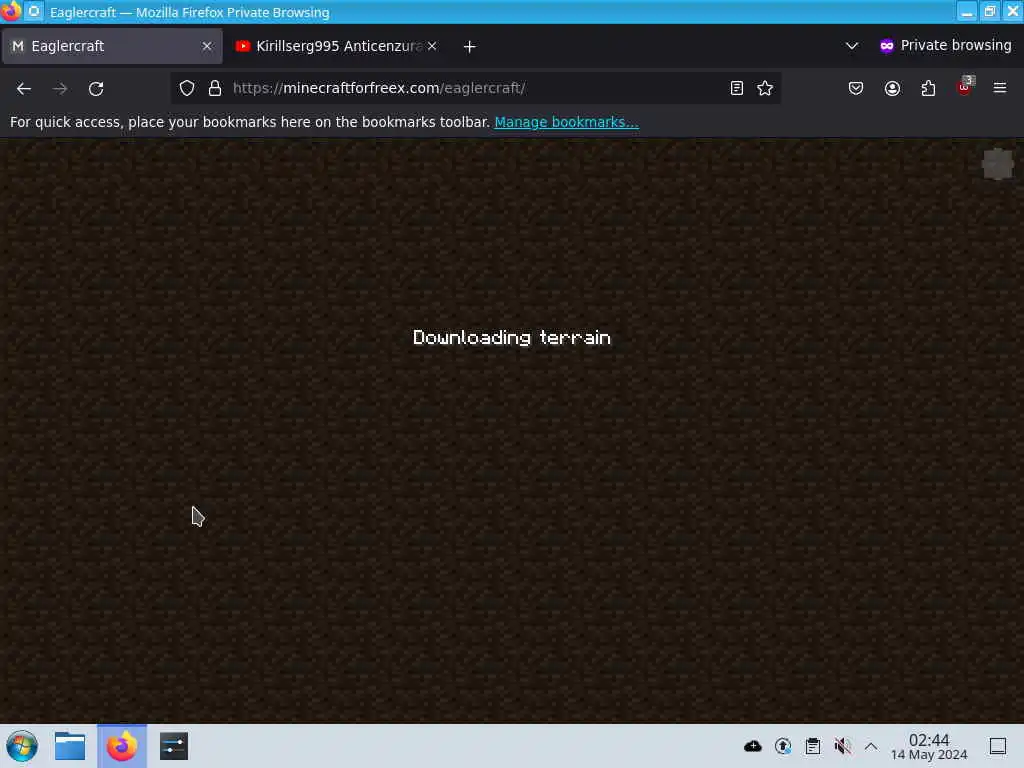Open Firefox account icon
This screenshot has width=1024, height=768.
pyautogui.click(x=892, y=88)
